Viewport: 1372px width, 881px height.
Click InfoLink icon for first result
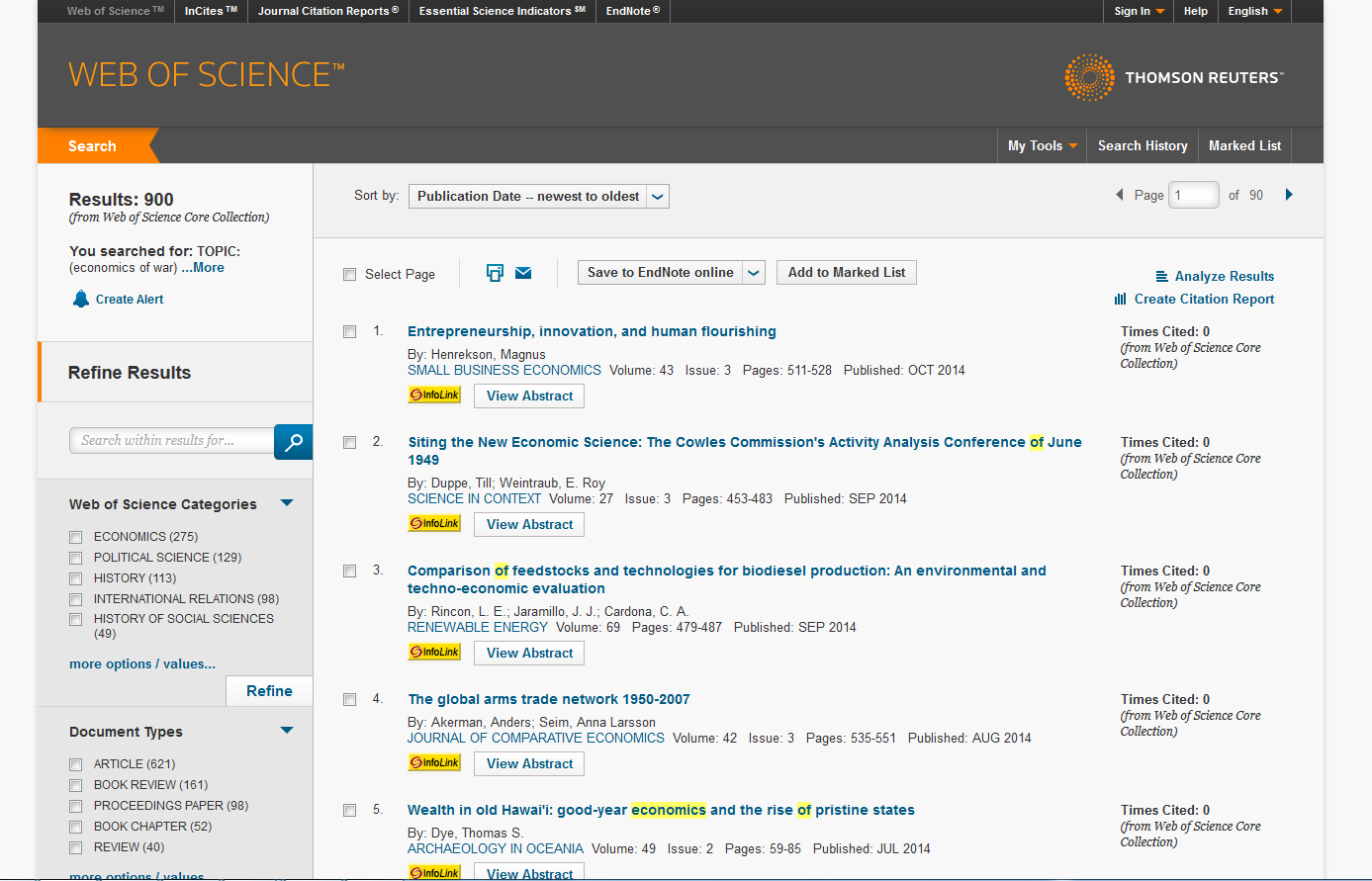tap(434, 396)
